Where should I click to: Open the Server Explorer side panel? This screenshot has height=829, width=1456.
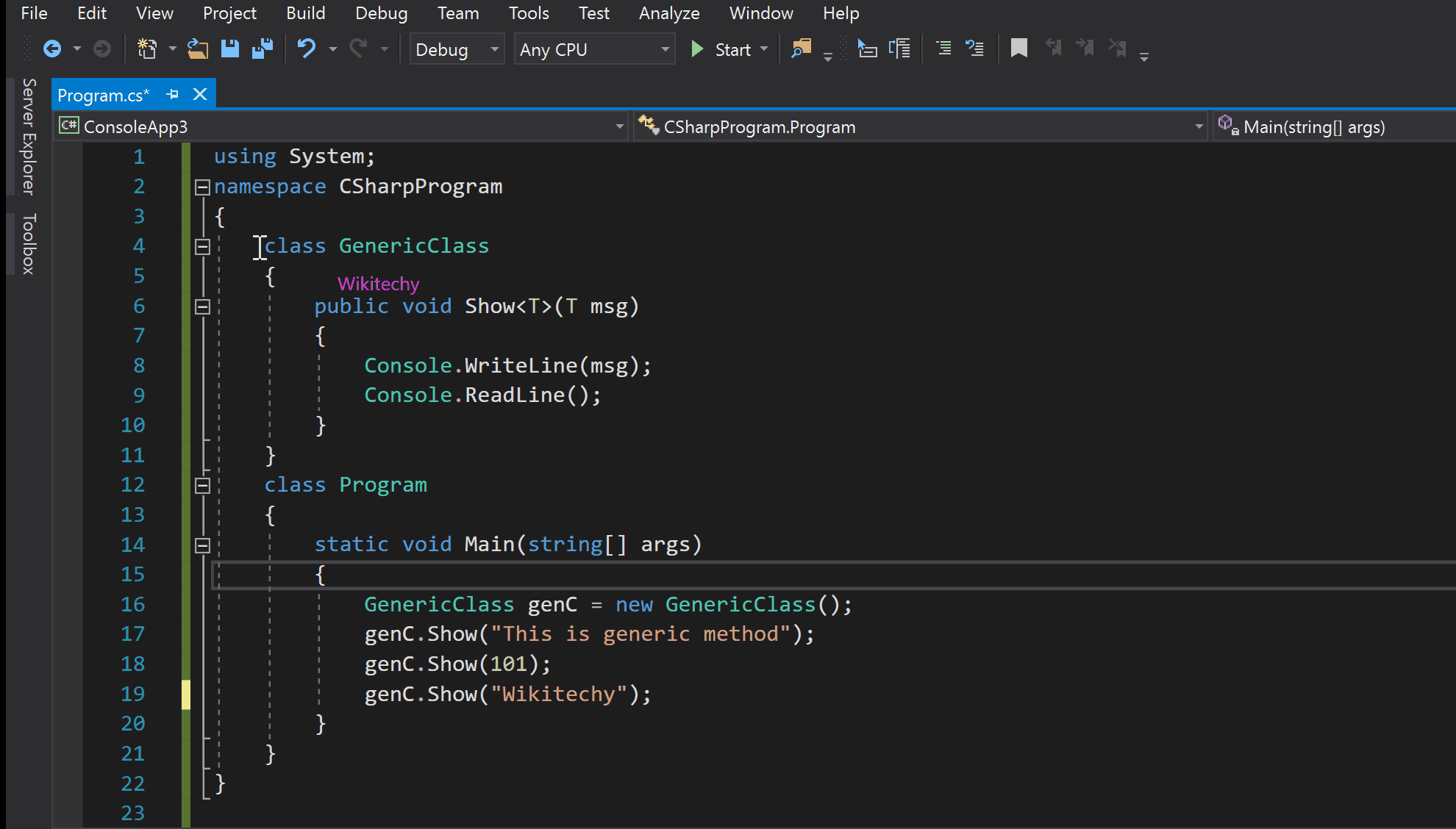point(29,137)
